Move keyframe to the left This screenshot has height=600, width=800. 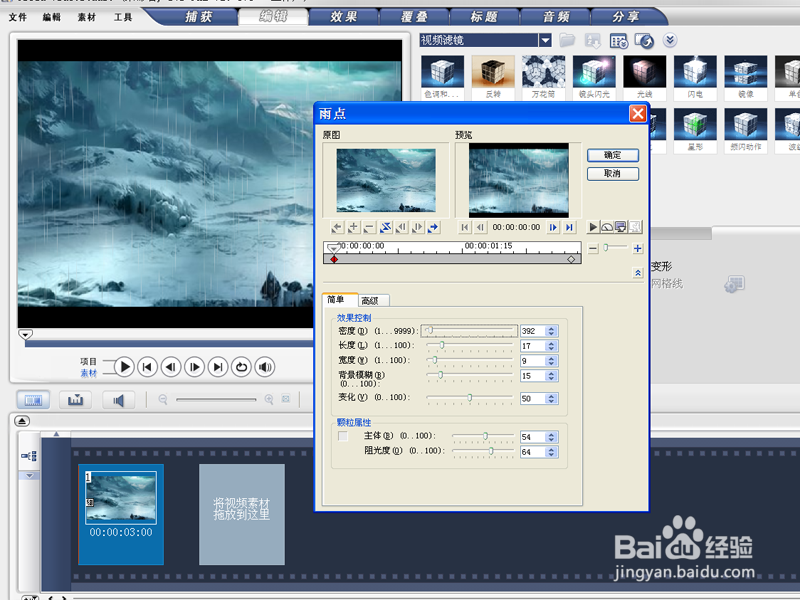click(402, 228)
